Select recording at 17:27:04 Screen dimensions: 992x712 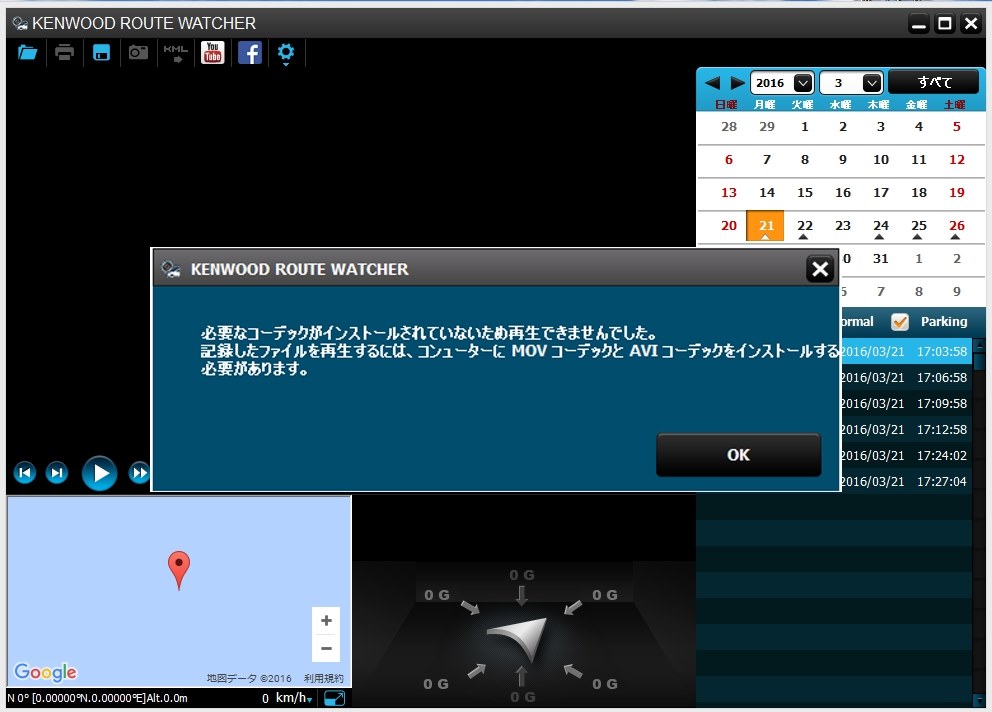(906, 481)
